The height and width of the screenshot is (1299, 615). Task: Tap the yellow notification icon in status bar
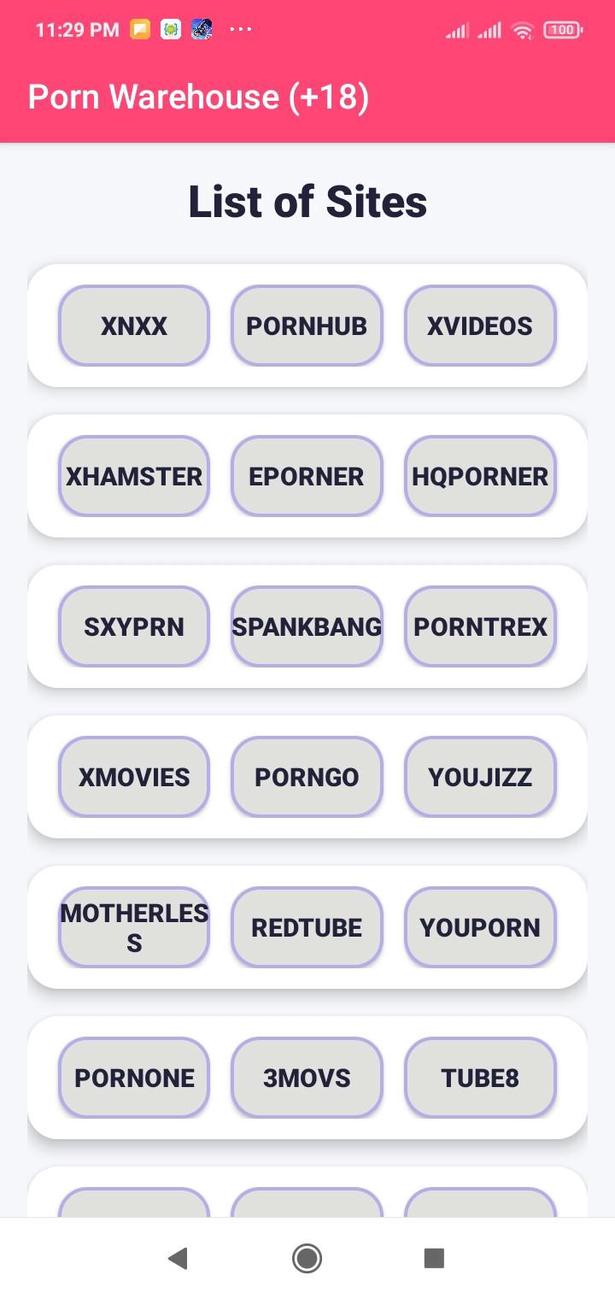coord(141,30)
